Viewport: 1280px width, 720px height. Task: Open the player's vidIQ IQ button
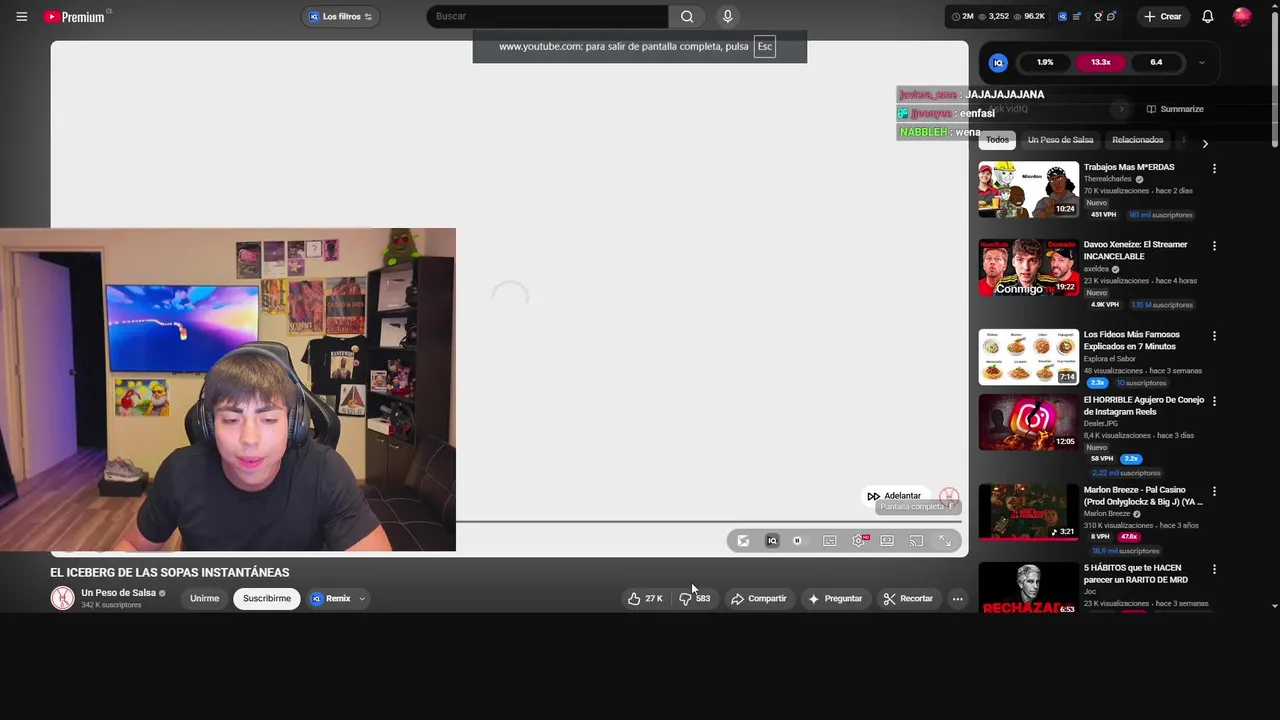[x=771, y=541]
